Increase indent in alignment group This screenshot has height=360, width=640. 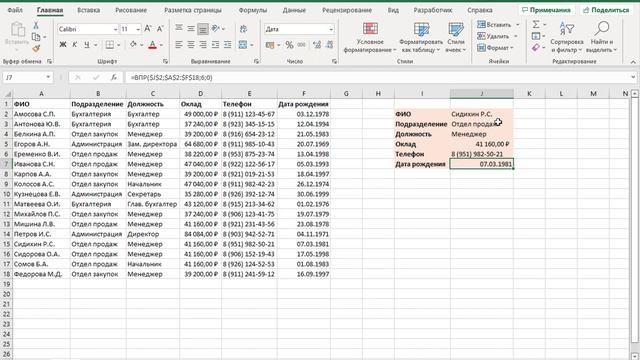coord(227,44)
